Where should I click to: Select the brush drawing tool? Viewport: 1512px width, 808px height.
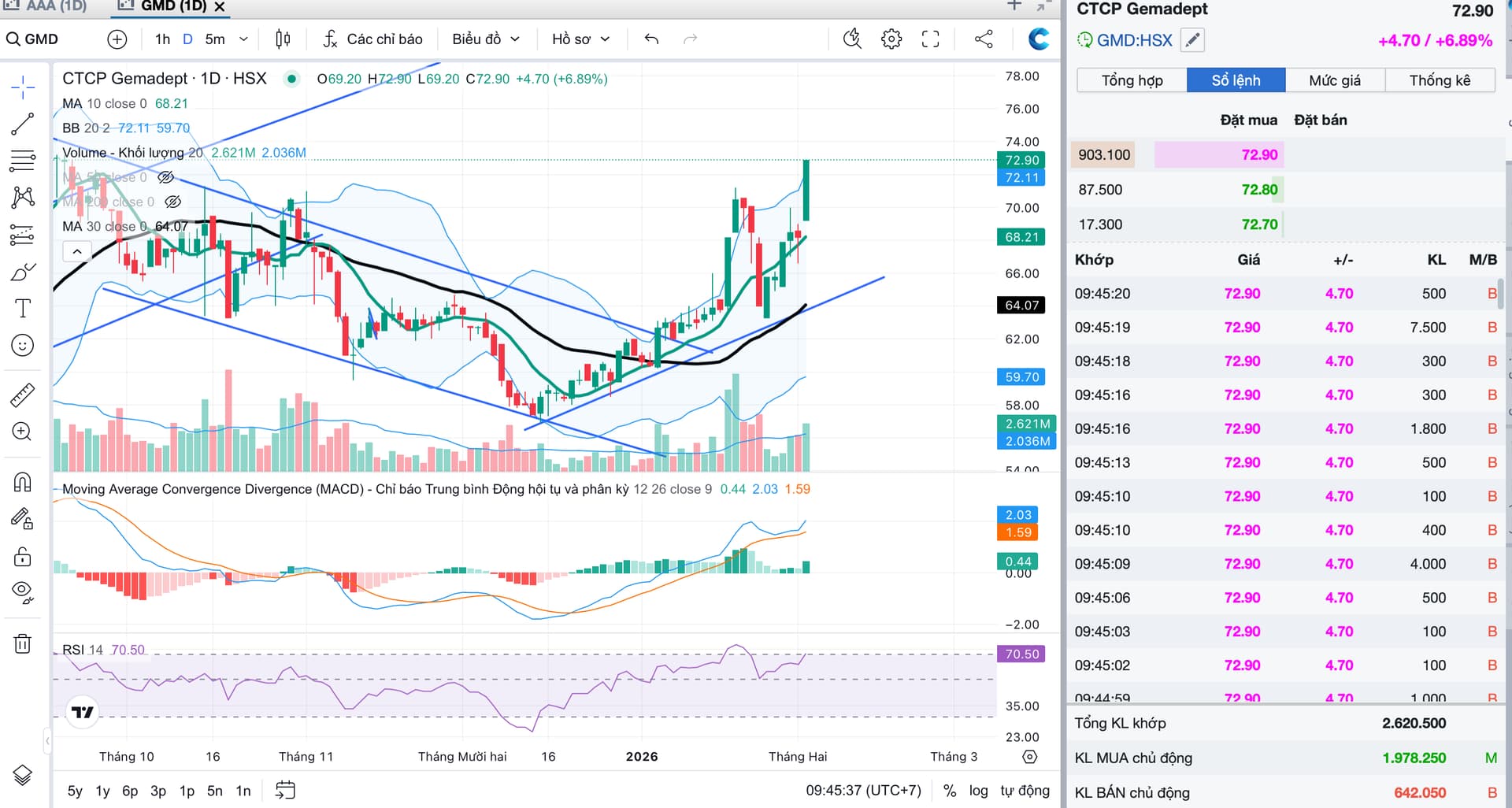coord(23,272)
